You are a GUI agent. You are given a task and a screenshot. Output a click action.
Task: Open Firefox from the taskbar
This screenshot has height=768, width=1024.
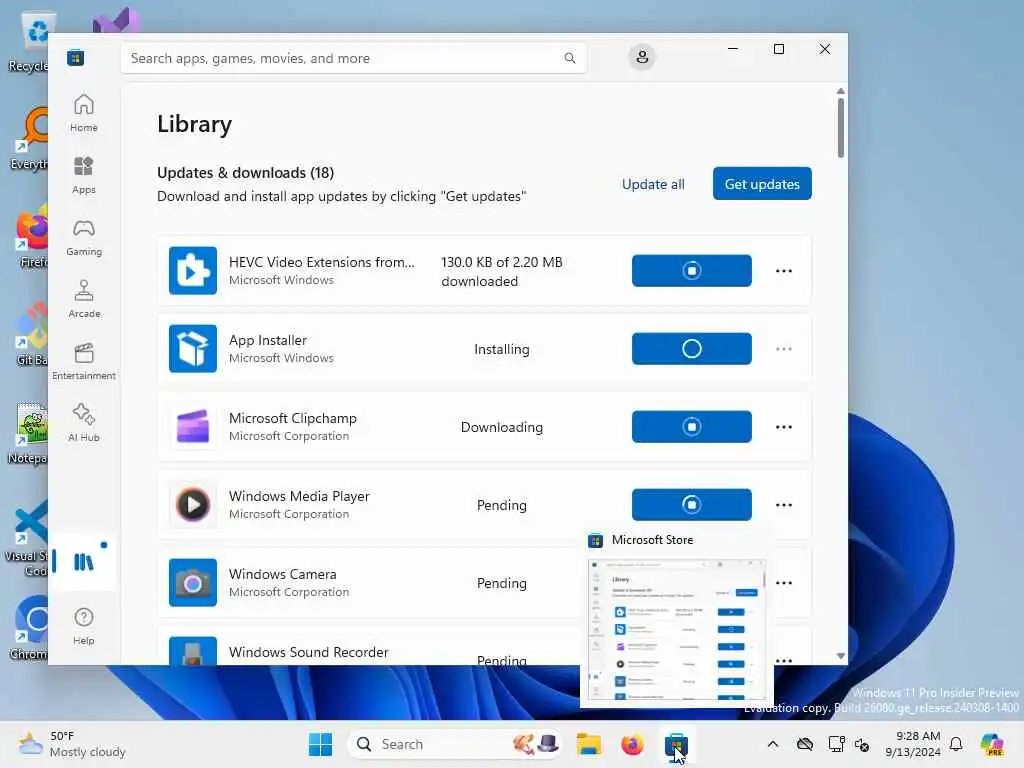[632, 744]
